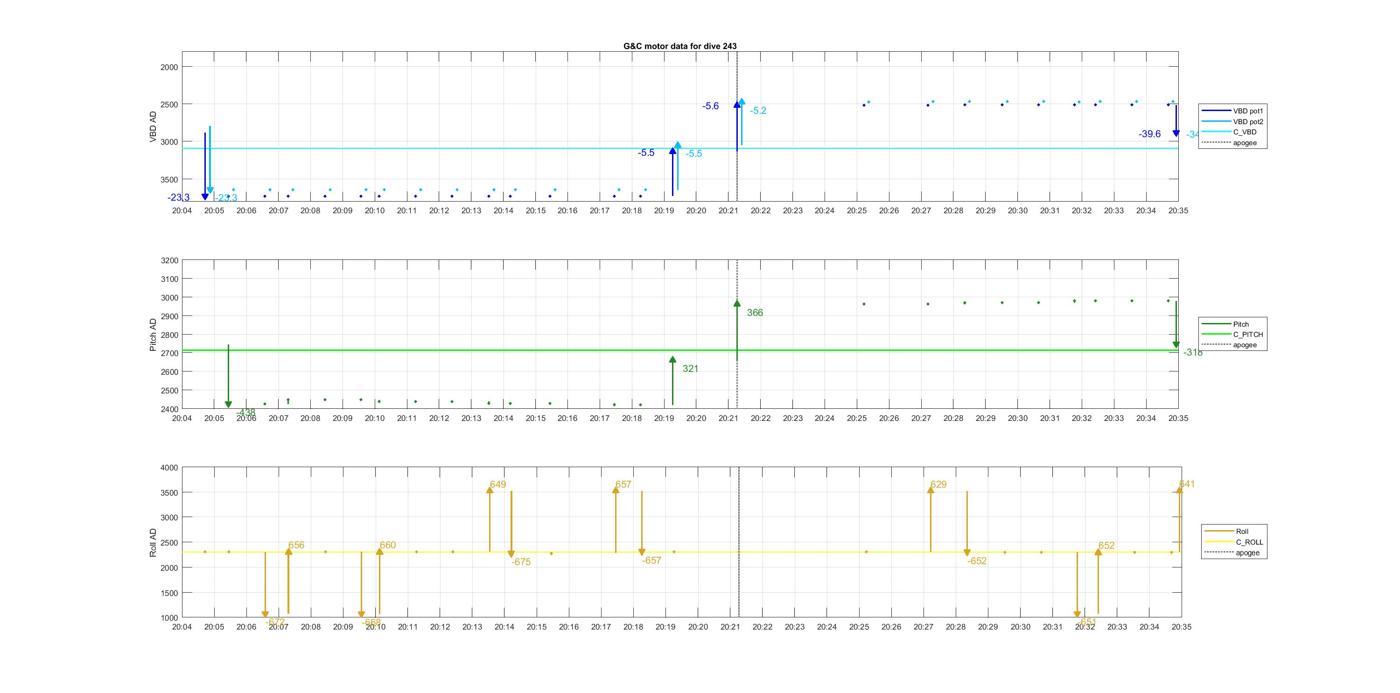Viewport: 1400px width, 693px height.
Task: Click the horizontal C_PITCH green line
Action: (x=680, y=350)
